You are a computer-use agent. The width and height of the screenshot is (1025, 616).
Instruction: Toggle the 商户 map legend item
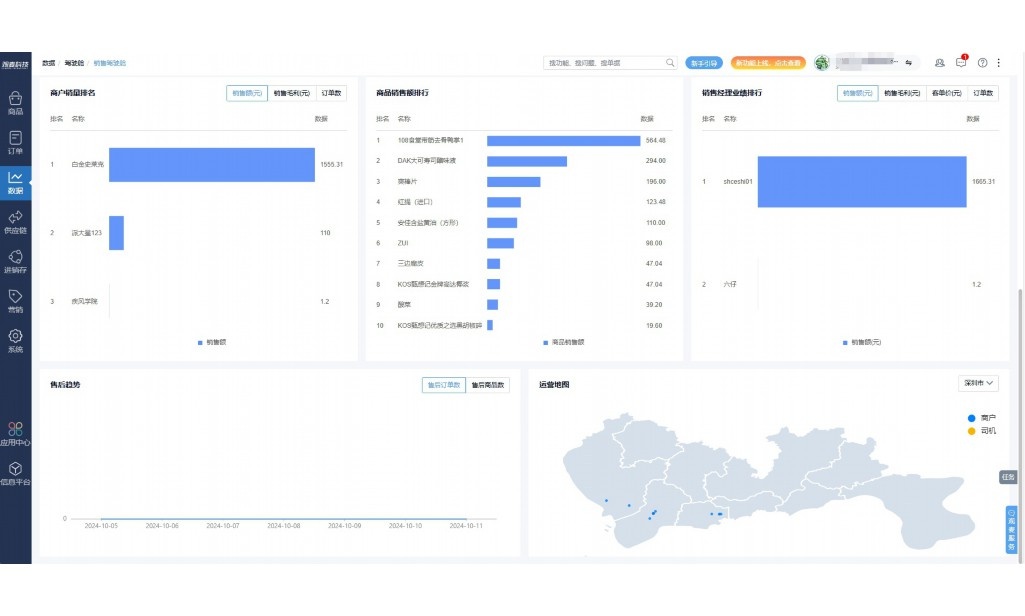click(x=982, y=417)
